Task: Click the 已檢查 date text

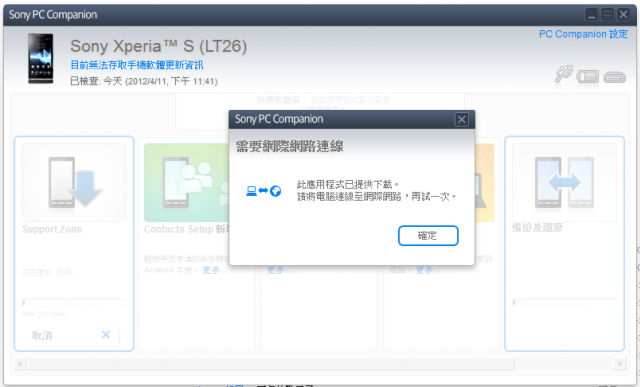Action: 144,81
